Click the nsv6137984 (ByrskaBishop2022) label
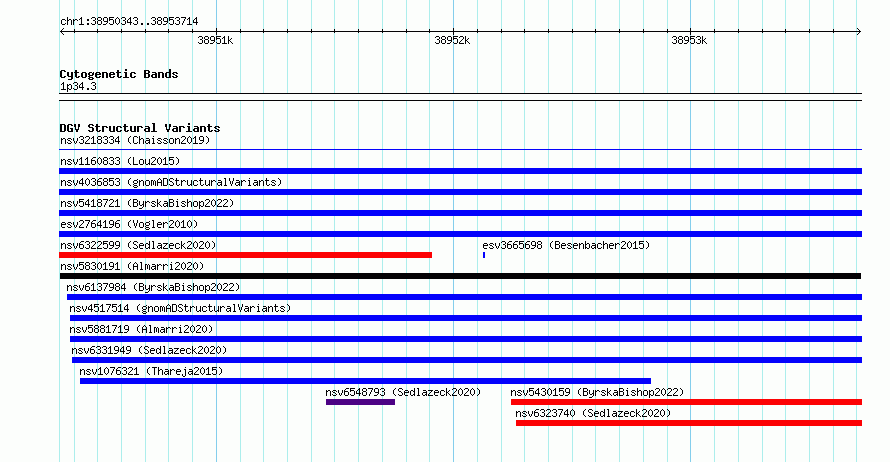Screen dimensions: 890x462 point(153,287)
